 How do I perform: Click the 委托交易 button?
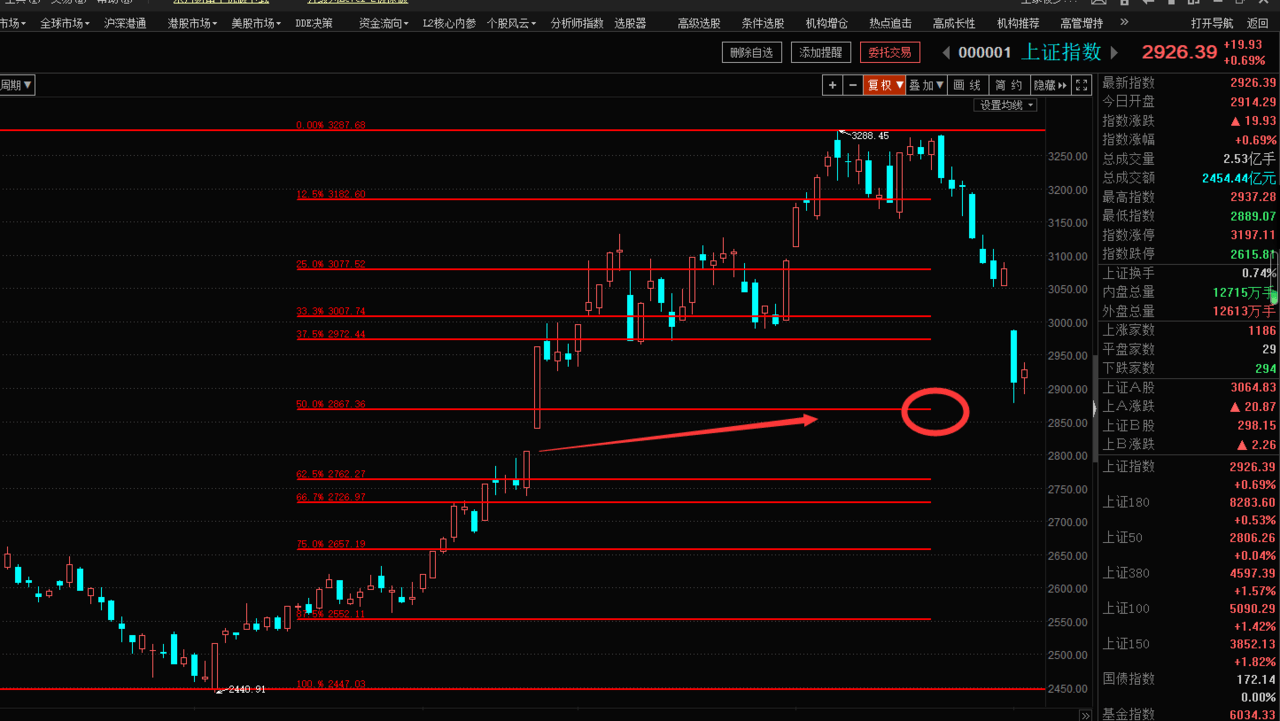pos(890,53)
